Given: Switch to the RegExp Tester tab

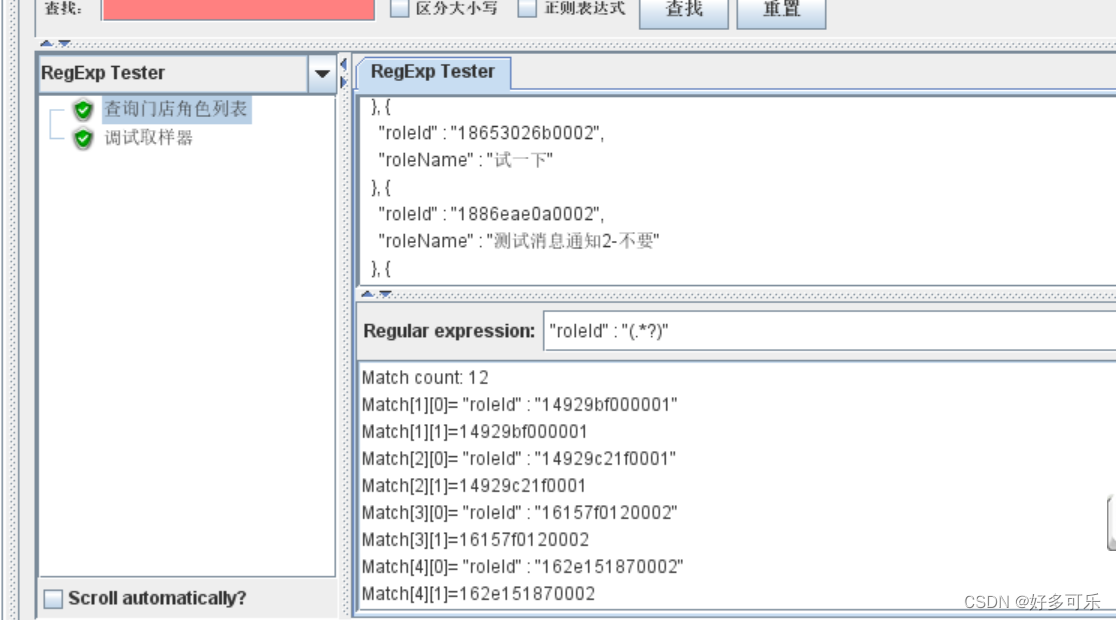Looking at the screenshot, I should pos(433,72).
